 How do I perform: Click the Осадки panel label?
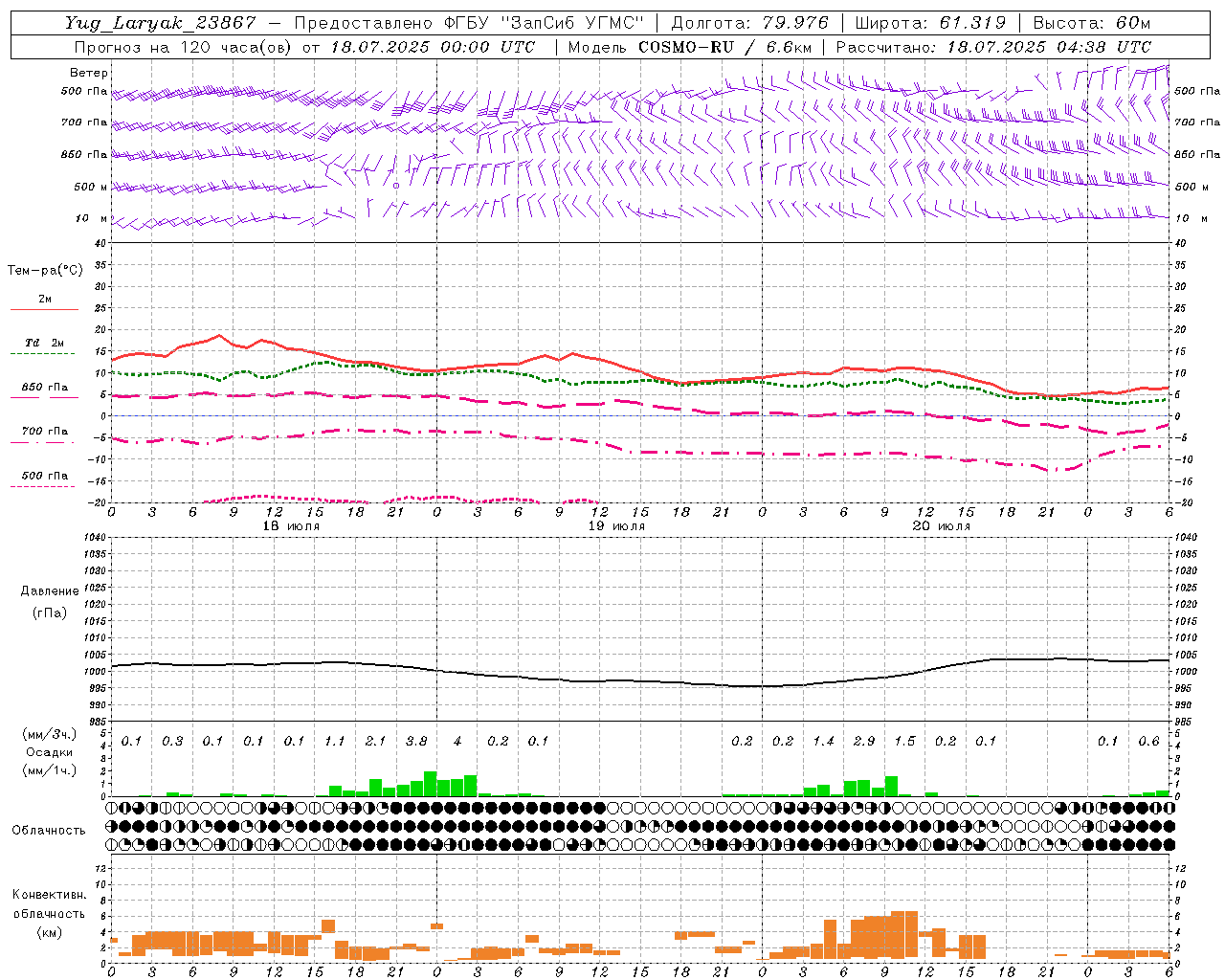[x=49, y=752]
